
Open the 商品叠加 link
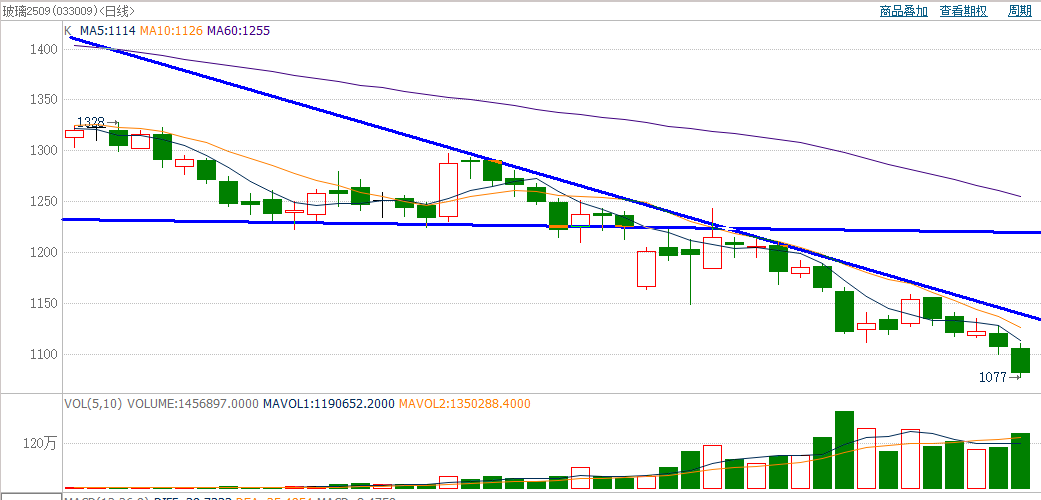click(903, 11)
